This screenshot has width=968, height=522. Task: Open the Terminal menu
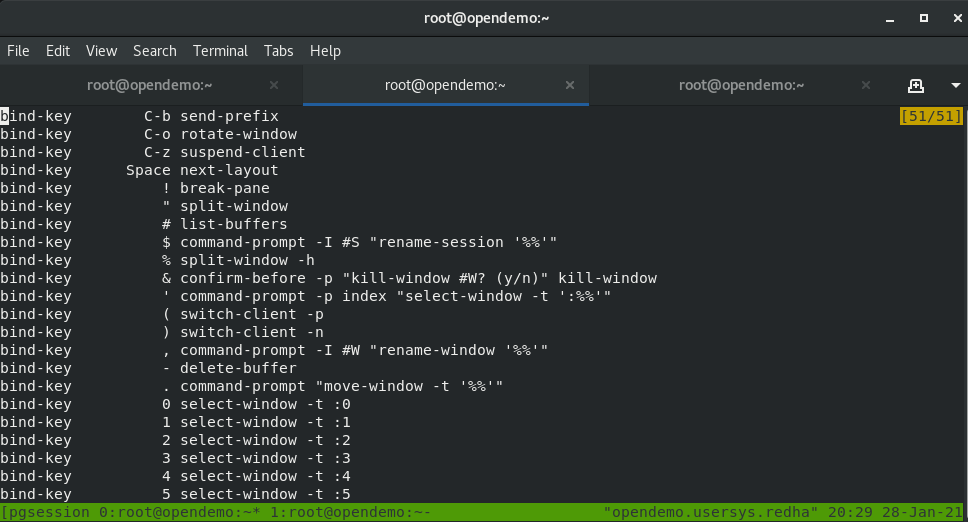220,51
